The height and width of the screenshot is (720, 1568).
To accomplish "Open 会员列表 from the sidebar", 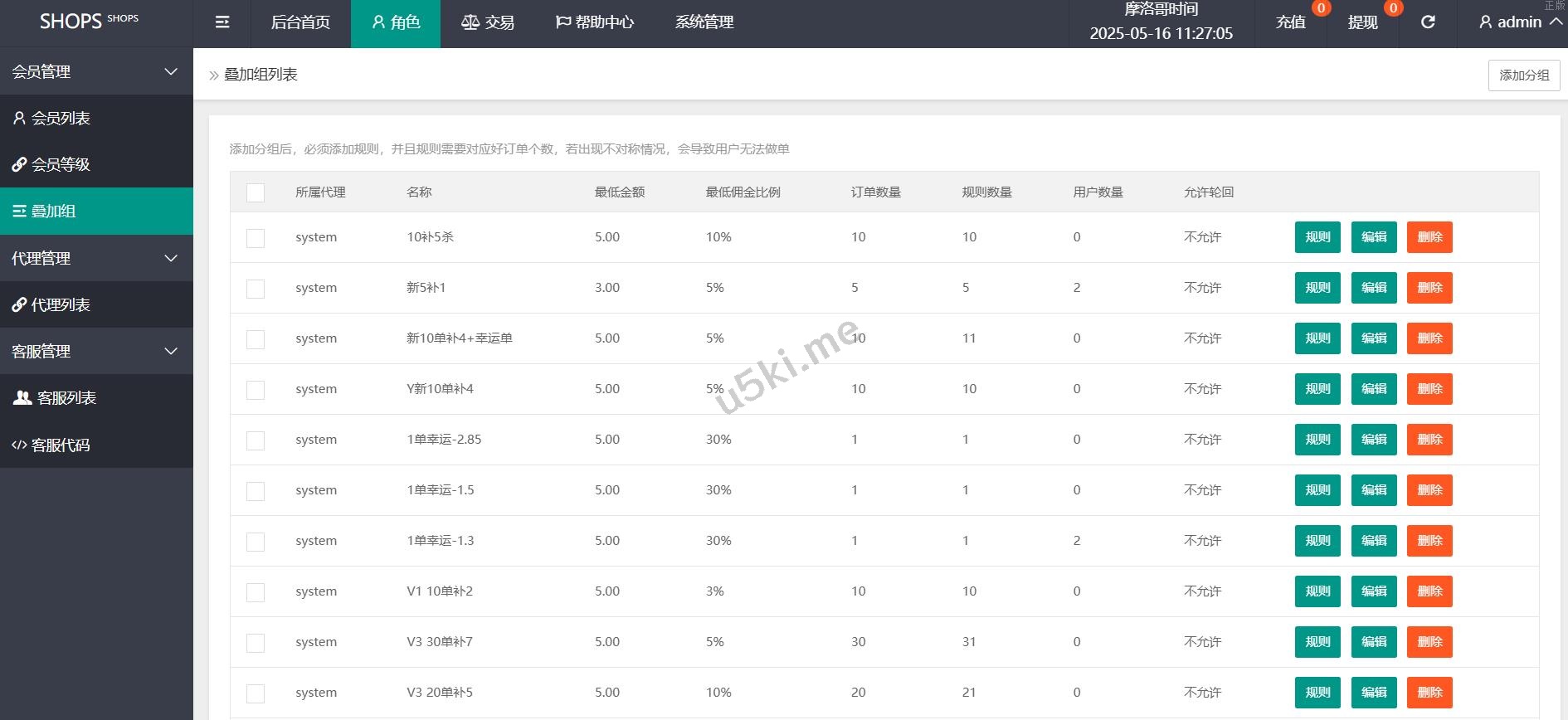I will tap(61, 119).
